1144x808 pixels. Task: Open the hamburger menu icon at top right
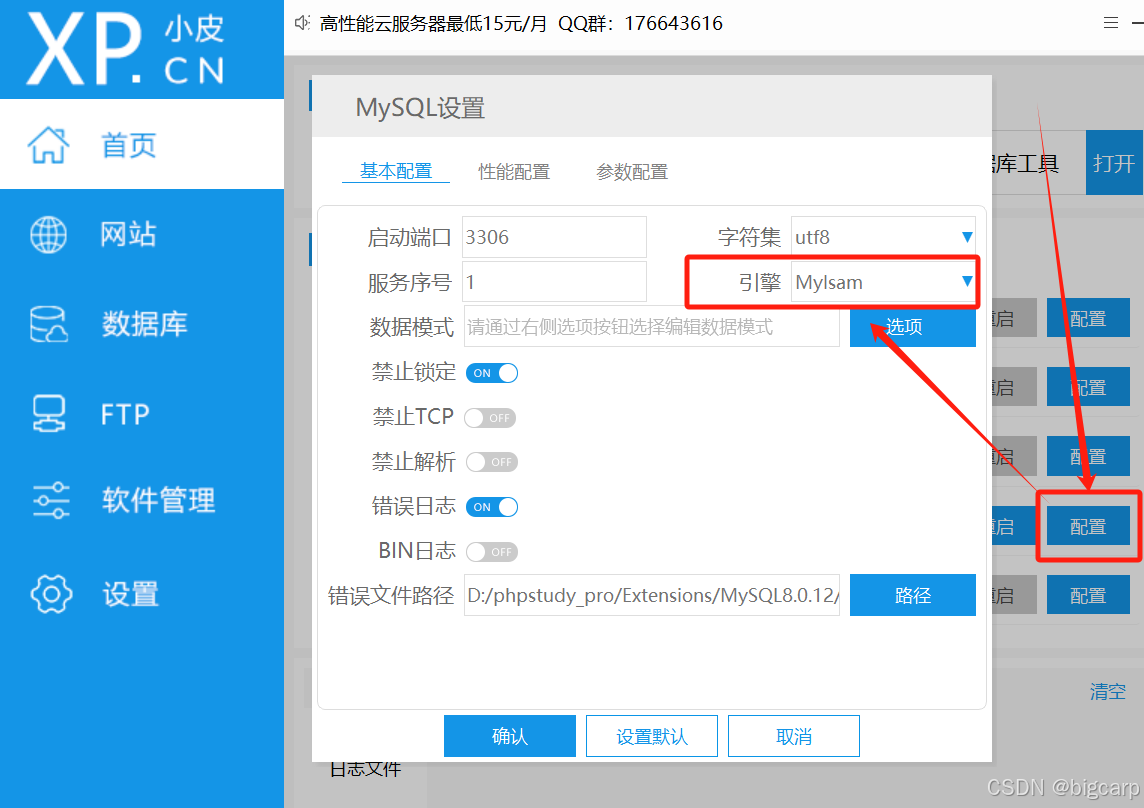click(1110, 23)
